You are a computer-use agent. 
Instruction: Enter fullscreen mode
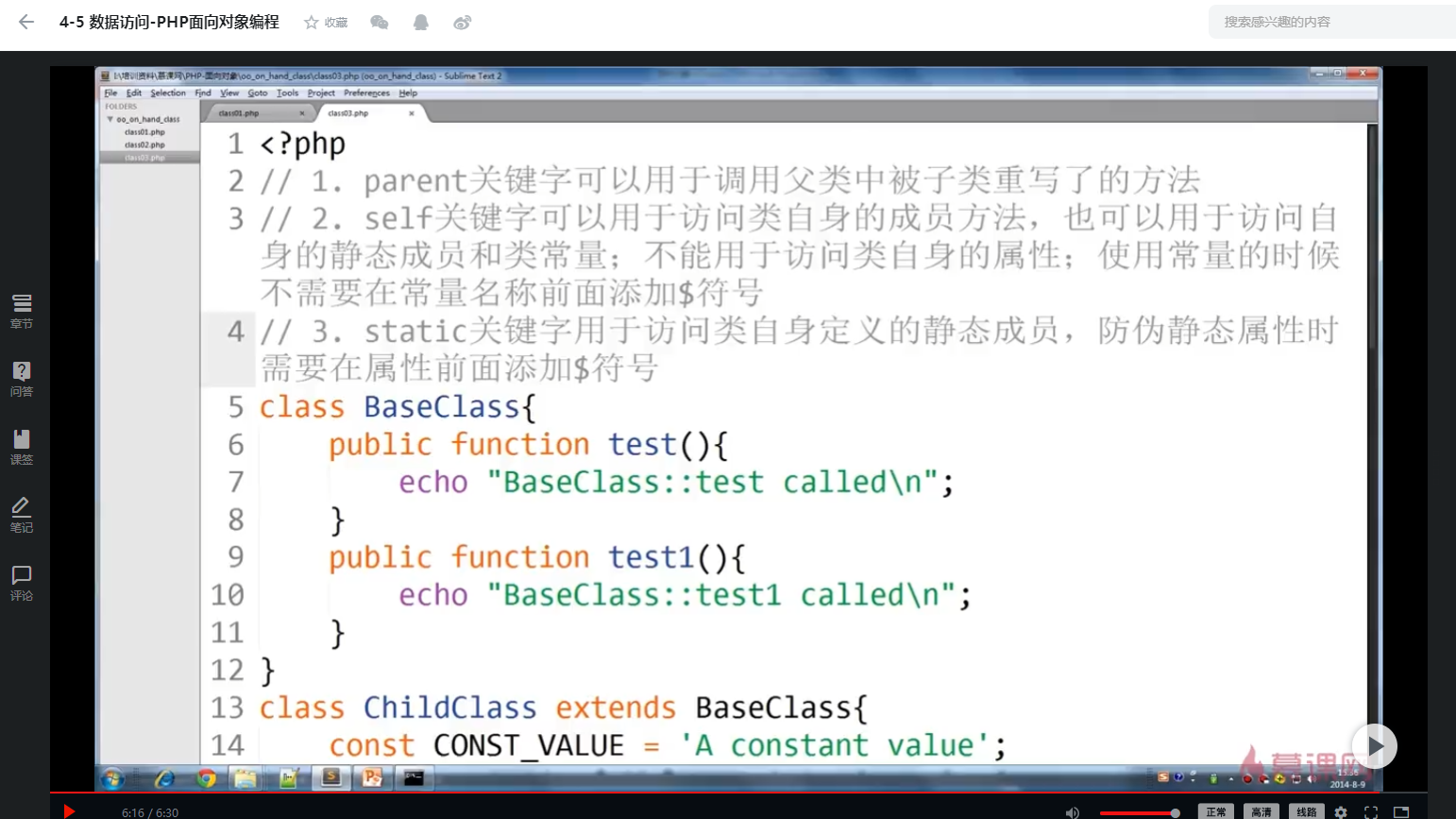click(1371, 812)
